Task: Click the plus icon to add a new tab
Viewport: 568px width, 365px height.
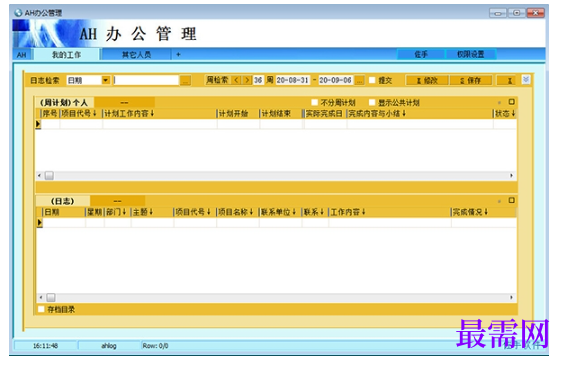Action: click(x=178, y=55)
